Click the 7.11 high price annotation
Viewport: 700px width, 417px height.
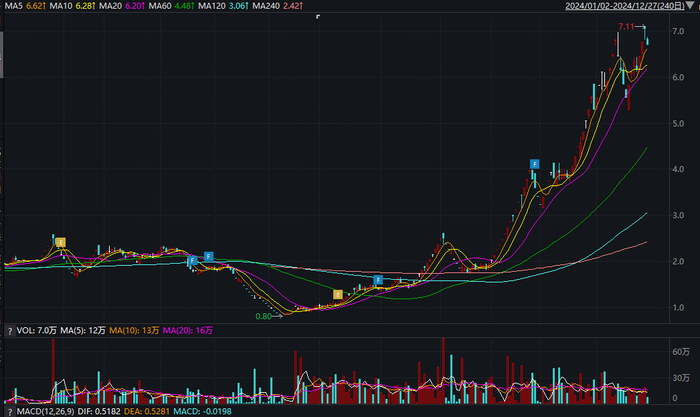pyautogui.click(x=626, y=27)
